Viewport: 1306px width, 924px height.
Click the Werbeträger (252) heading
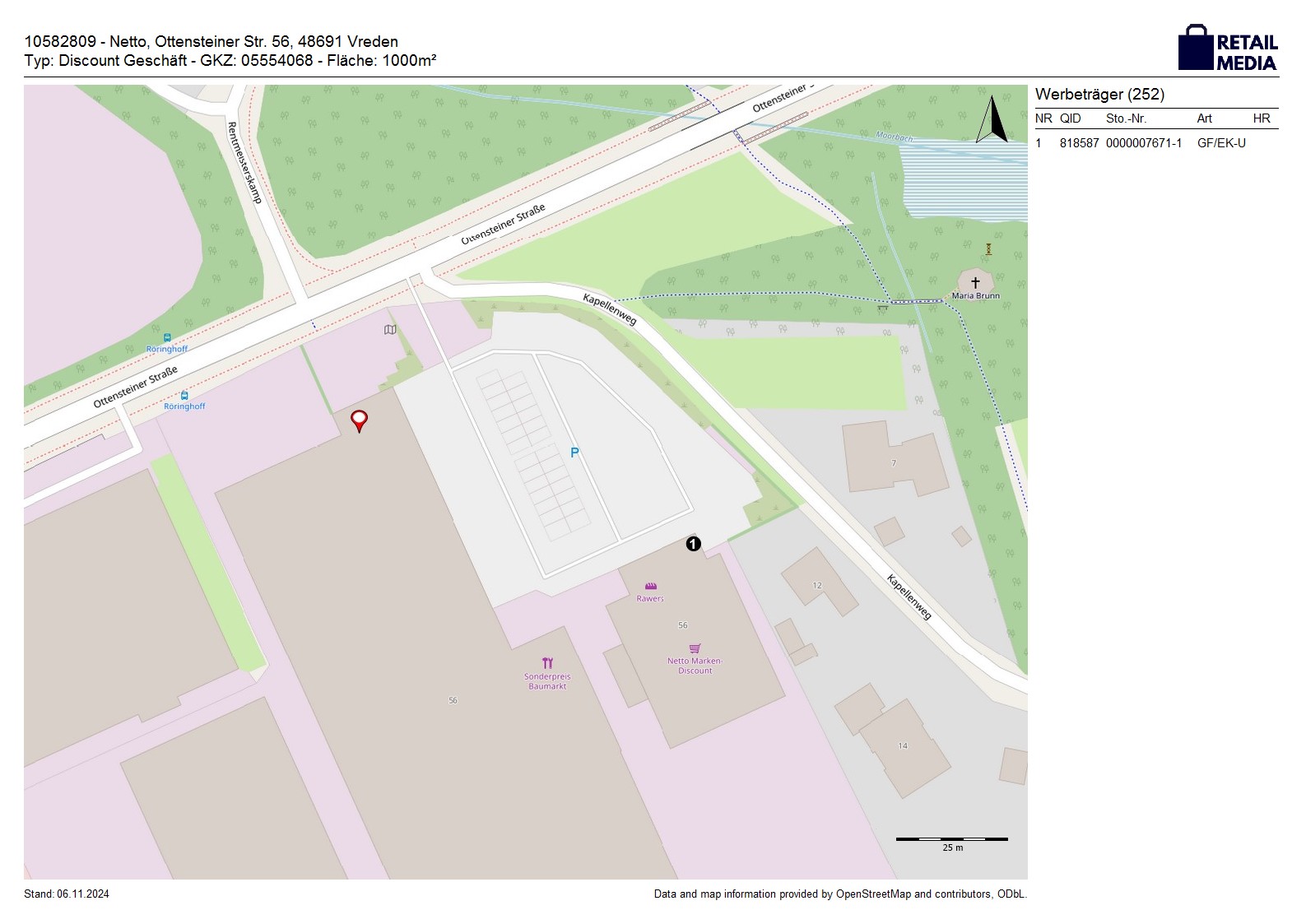[1099, 95]
